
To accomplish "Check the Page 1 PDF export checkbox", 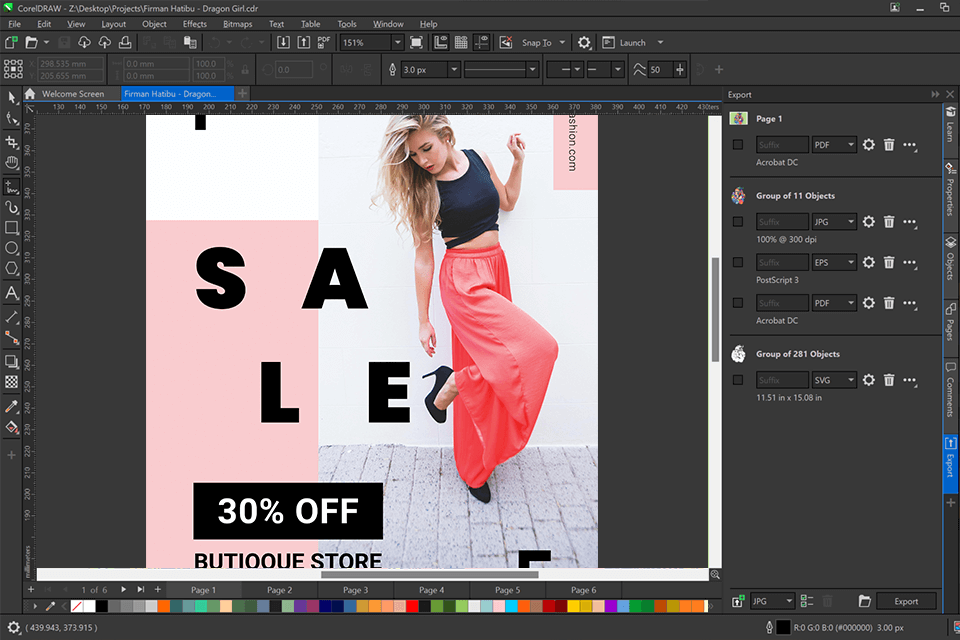I will click(x=738, y=145).
